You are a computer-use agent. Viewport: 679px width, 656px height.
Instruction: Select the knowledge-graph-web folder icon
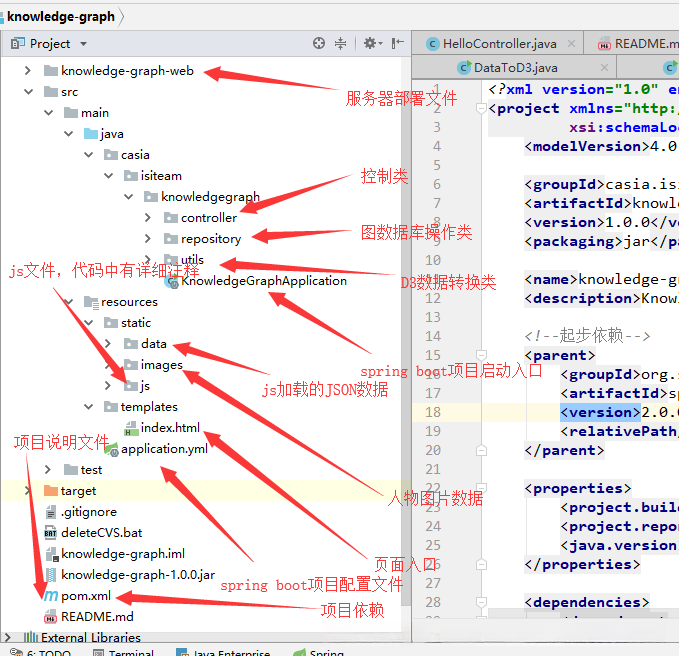point(51,71)
